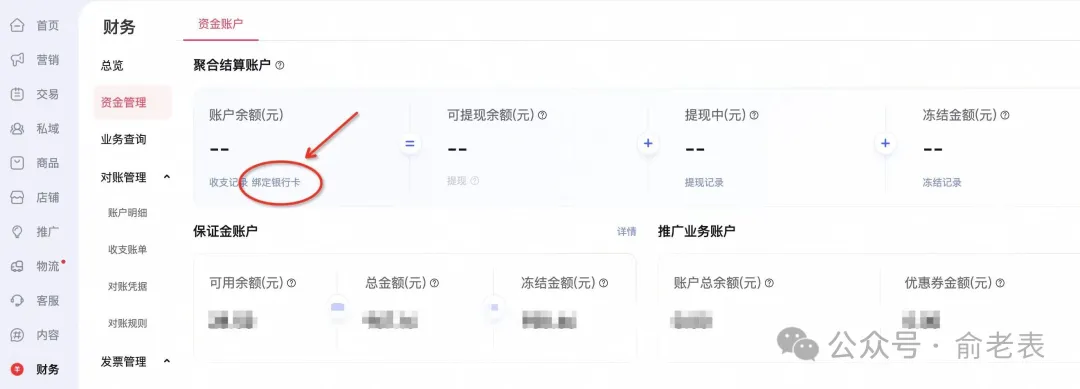Click the 收支记录 link
Viewport: 1080px width, 389px height.
[228, 182]
